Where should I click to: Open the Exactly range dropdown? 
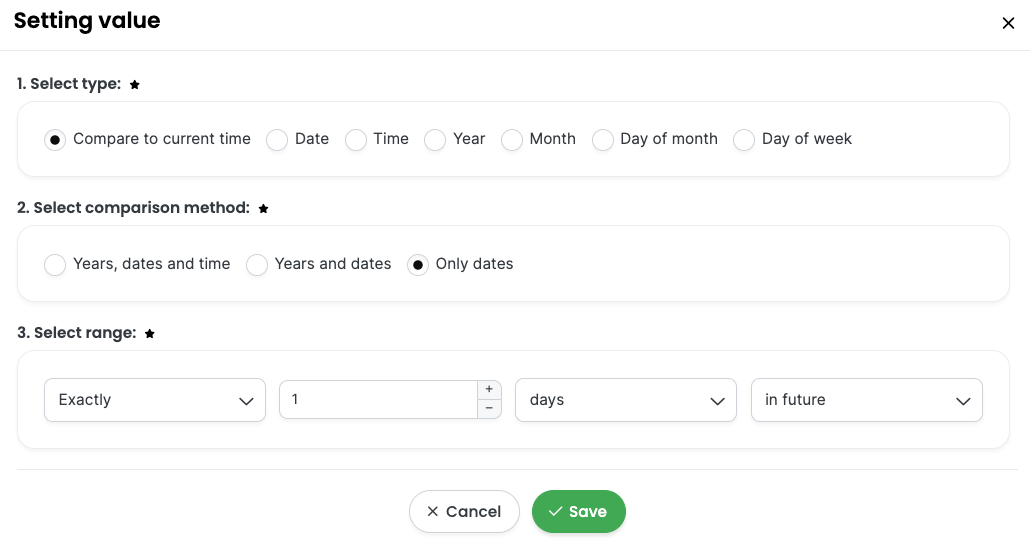coord(155,400)
